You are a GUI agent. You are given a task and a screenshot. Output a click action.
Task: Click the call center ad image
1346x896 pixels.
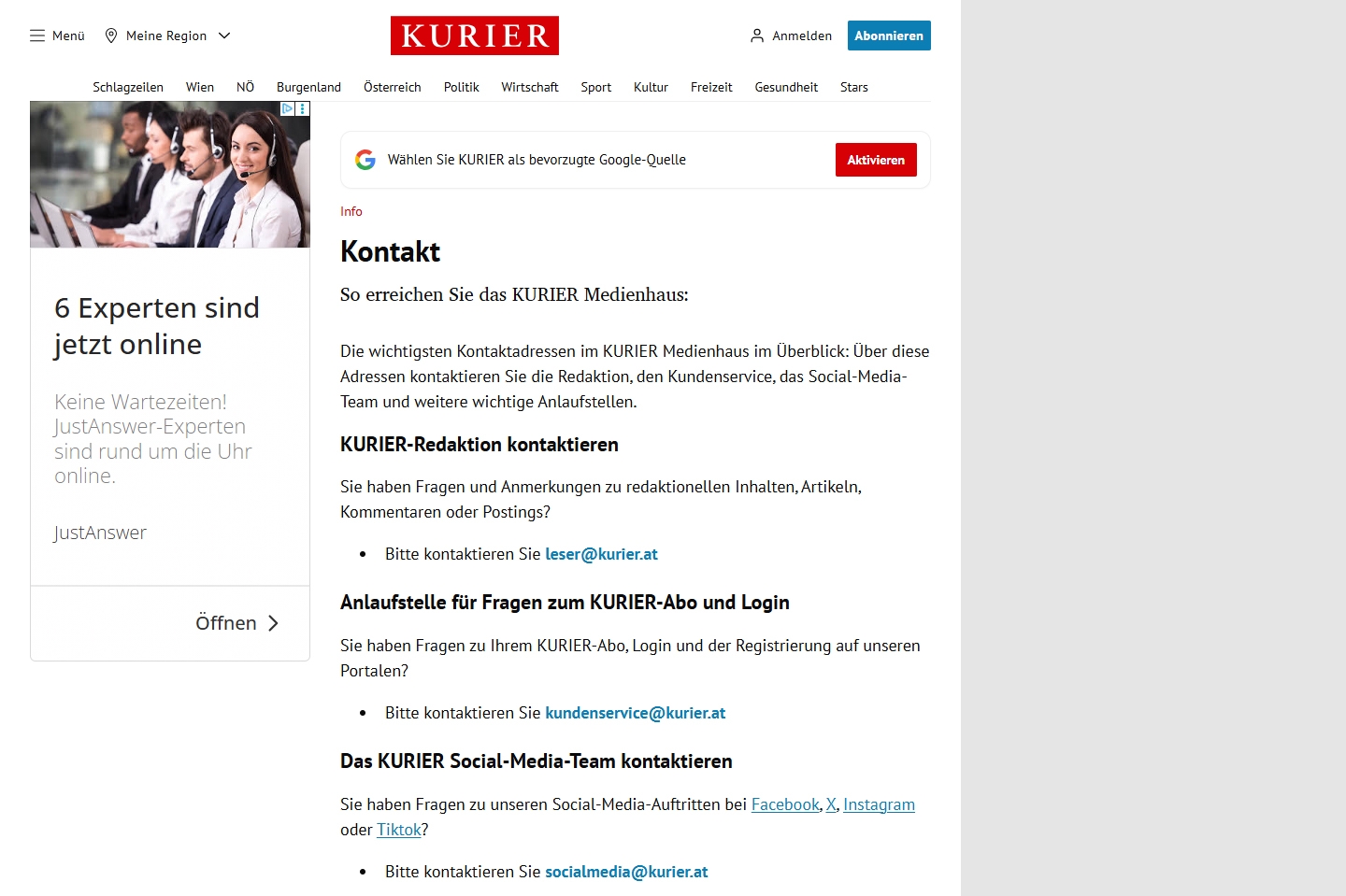click(170, 175)
